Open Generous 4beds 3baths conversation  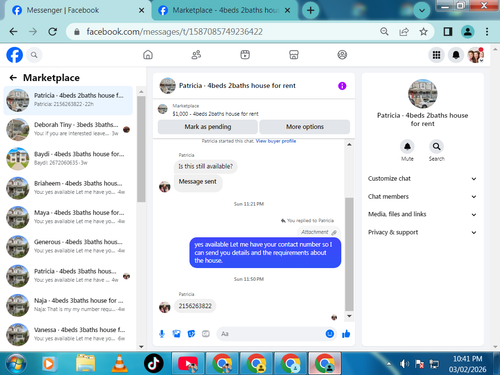[x=68, y=247]
